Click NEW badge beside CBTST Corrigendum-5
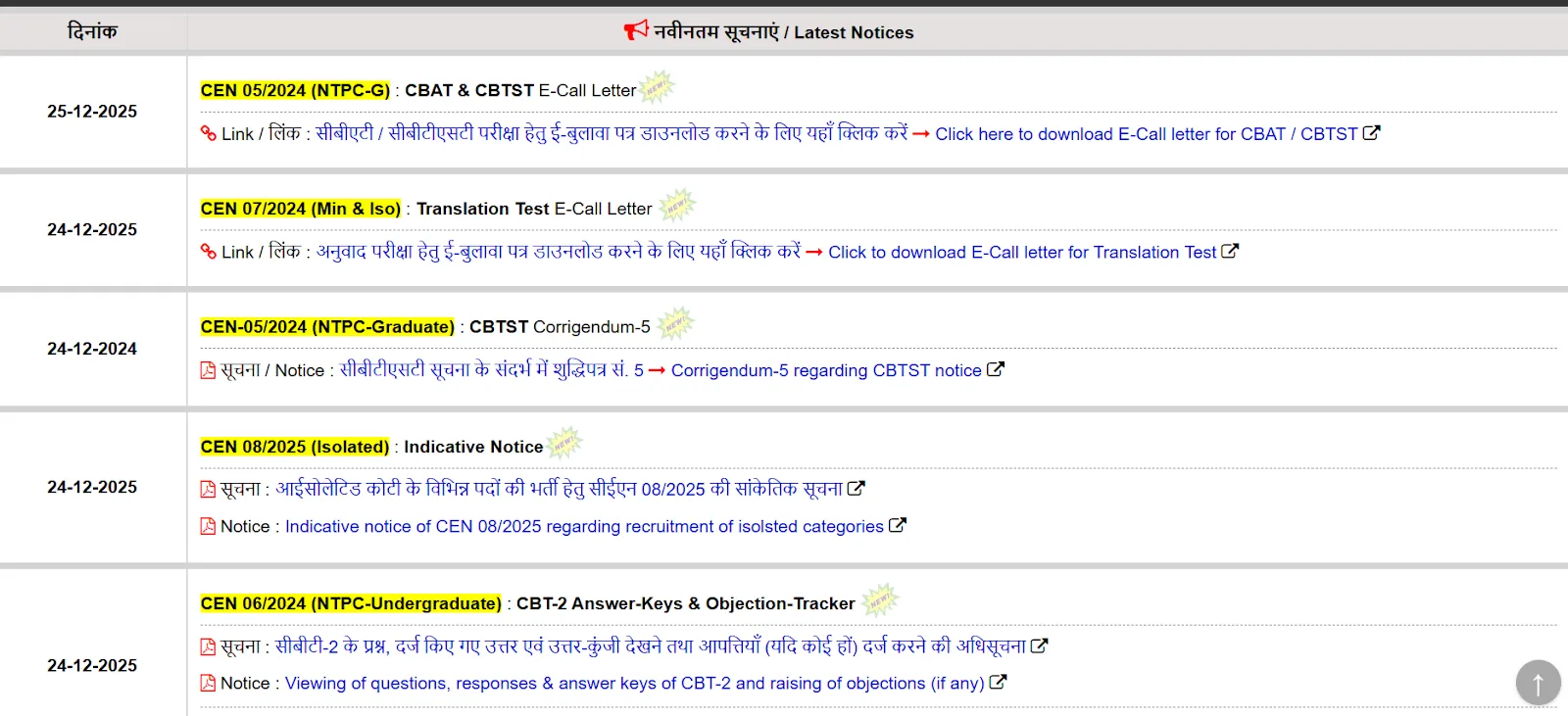This screenshot has width=1568, height=716. point(675,323)
